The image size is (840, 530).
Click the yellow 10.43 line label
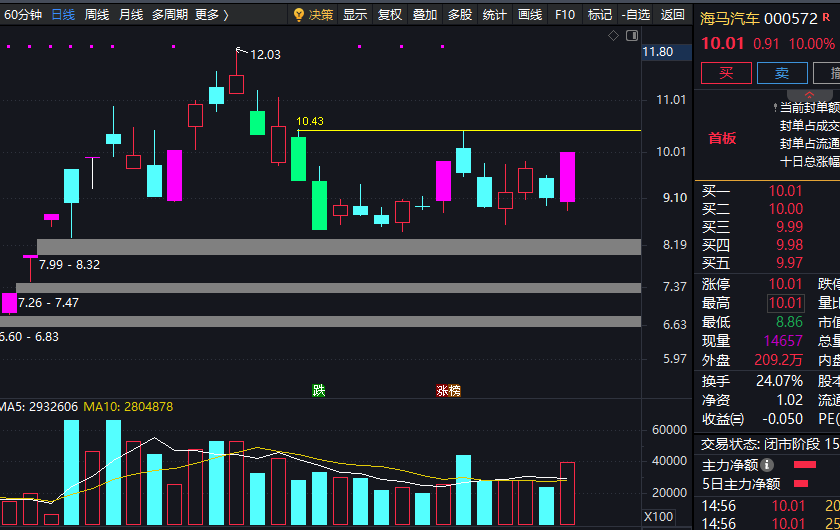coord(310,121)
